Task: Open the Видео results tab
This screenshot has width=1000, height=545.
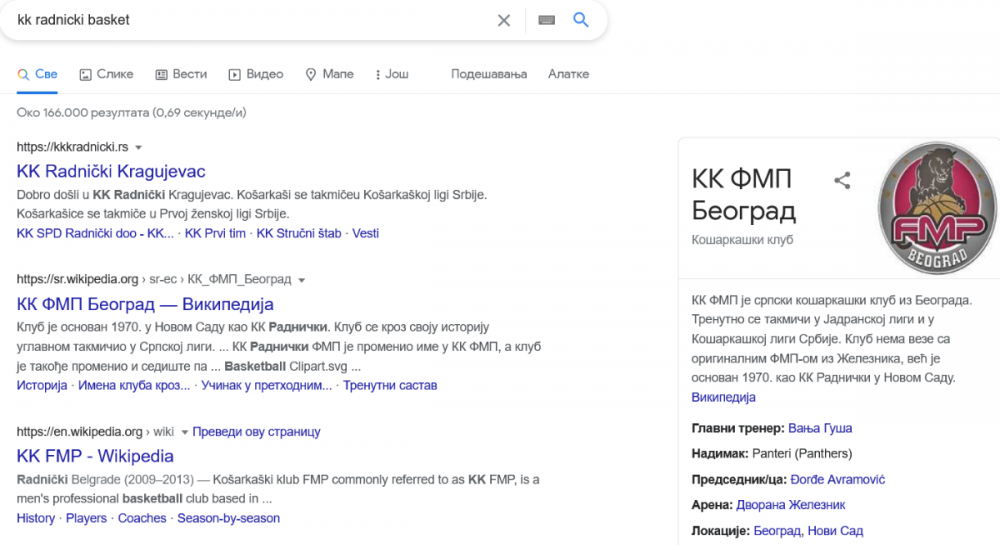Action: pyautogui.click(x=256, y=74)
